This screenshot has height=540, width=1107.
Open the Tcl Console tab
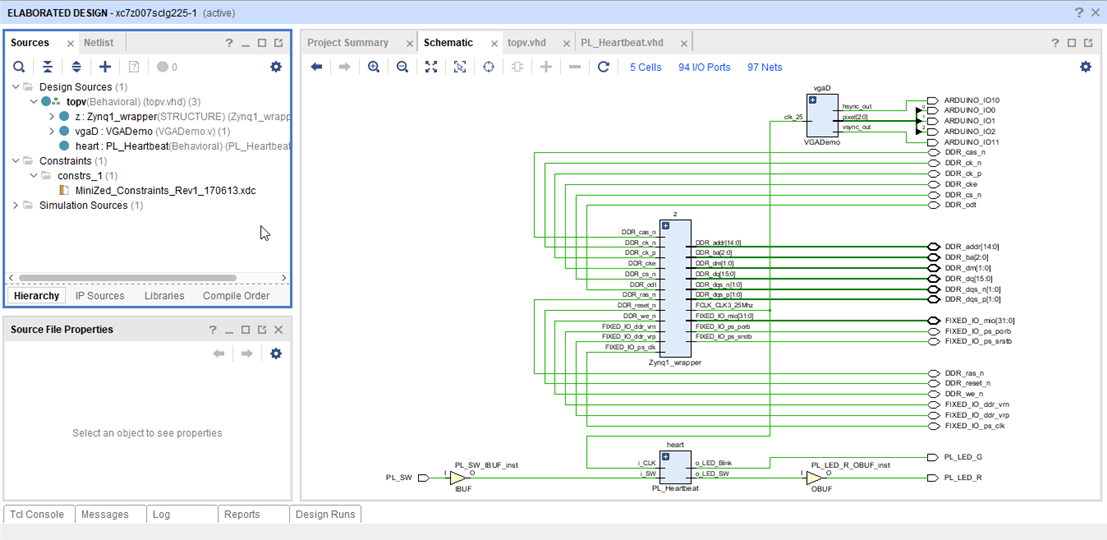click(x=39, y=514)
